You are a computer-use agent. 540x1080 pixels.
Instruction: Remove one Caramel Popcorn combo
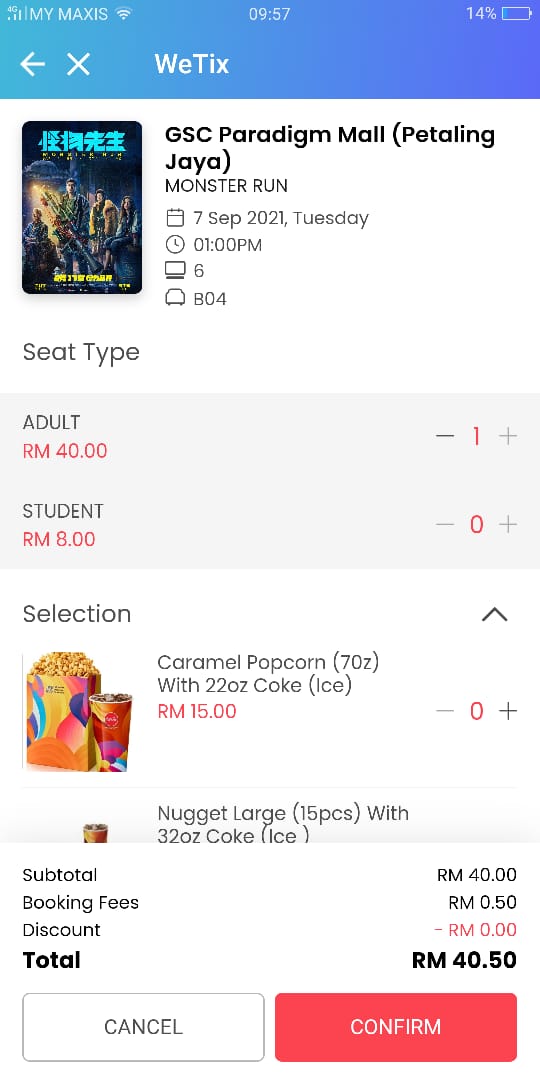coord(445,712)
